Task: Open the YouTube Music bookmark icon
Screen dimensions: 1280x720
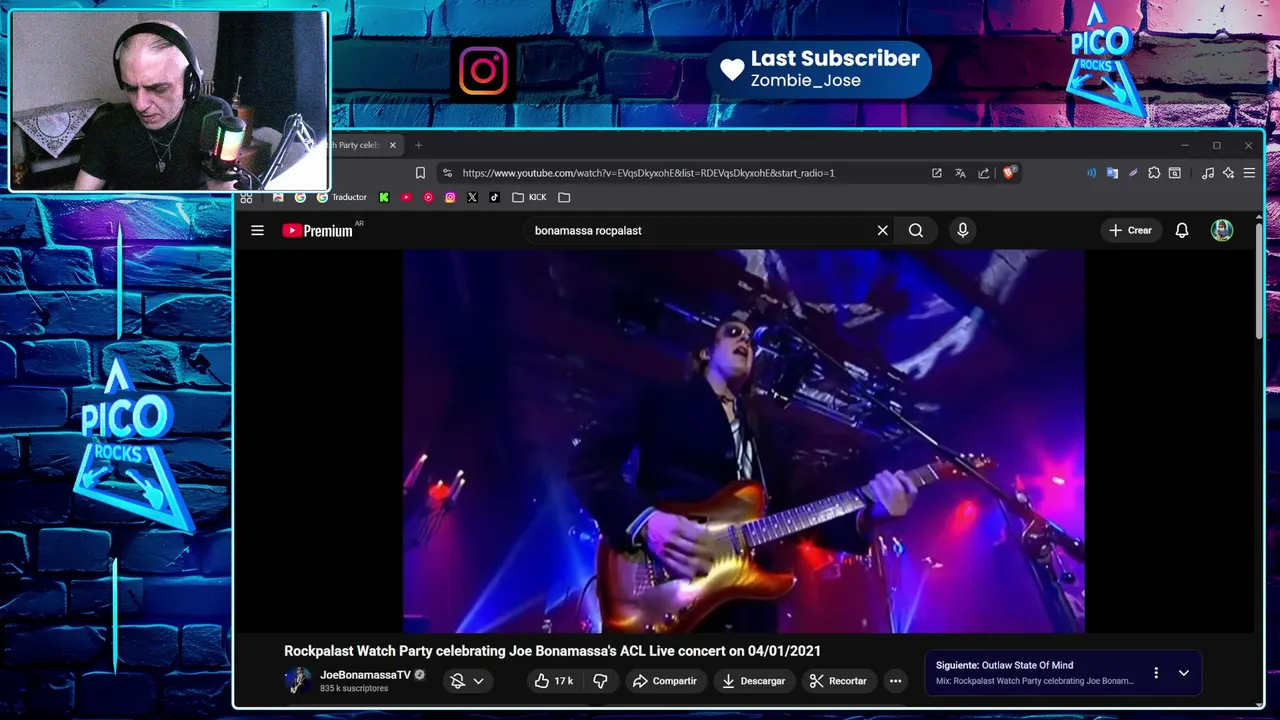Action: (428, 198)
